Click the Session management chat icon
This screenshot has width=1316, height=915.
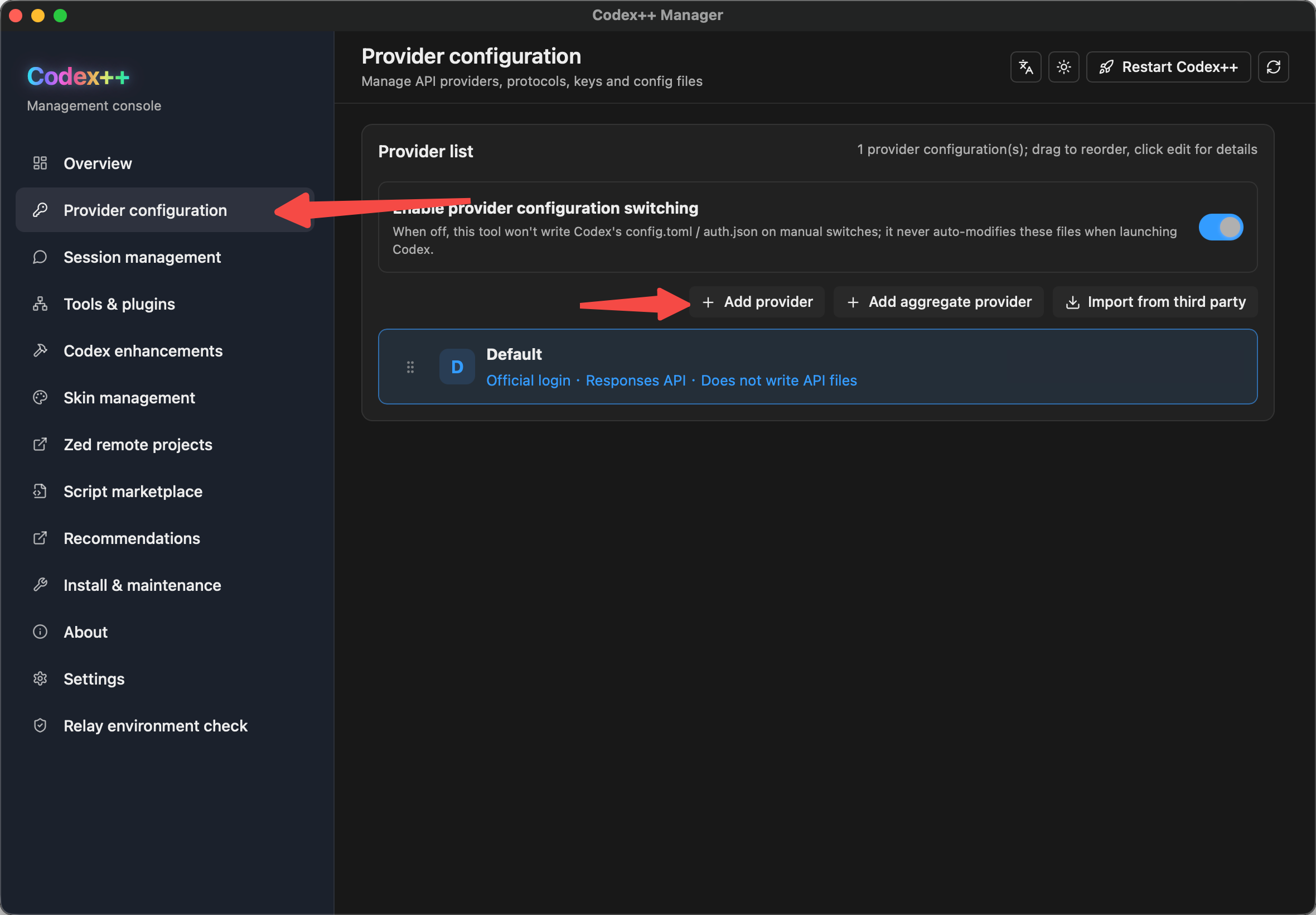[x=40, y=257]
